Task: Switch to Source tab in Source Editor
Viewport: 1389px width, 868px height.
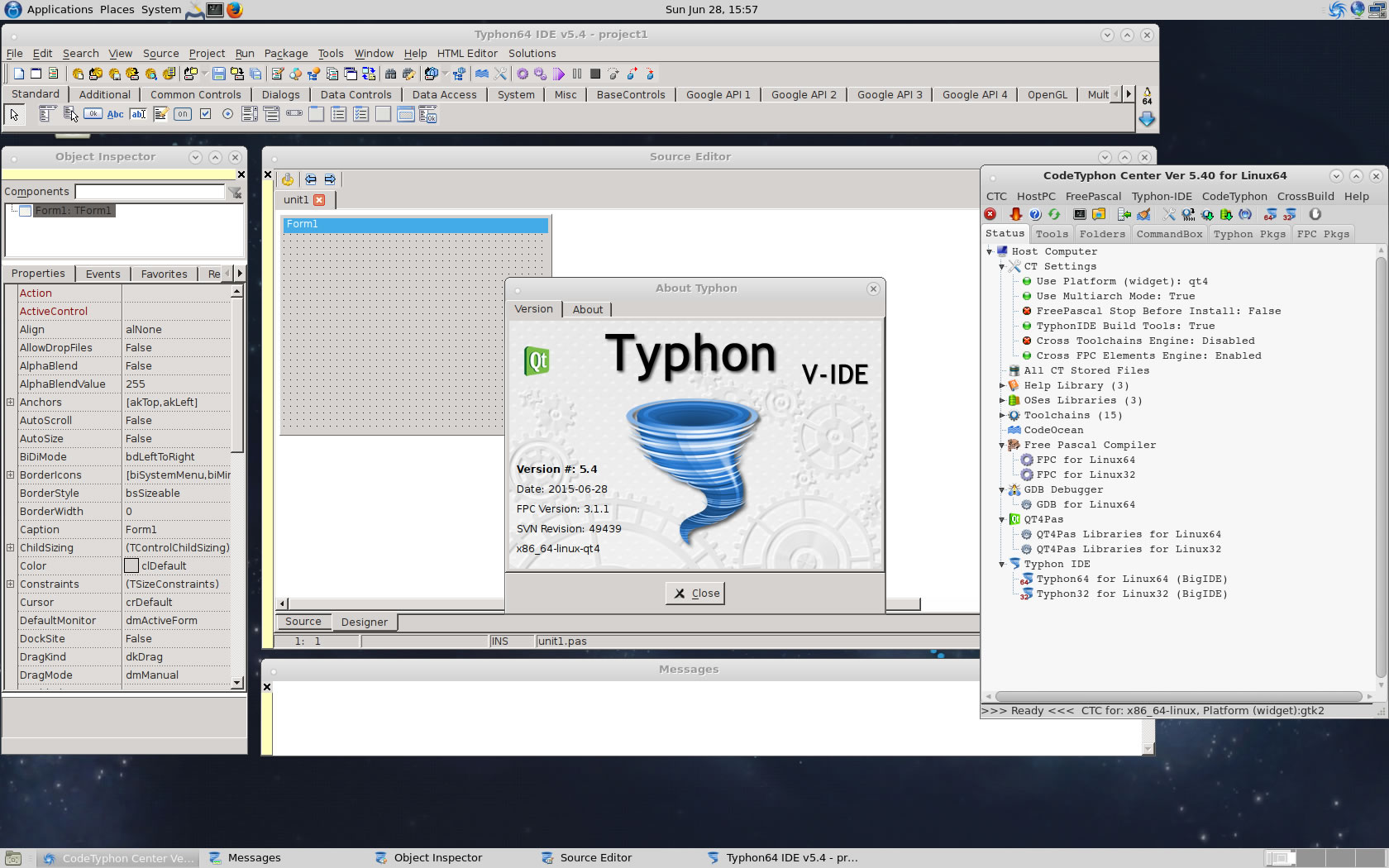Action: pyautogui.click(x=303, y=622)
